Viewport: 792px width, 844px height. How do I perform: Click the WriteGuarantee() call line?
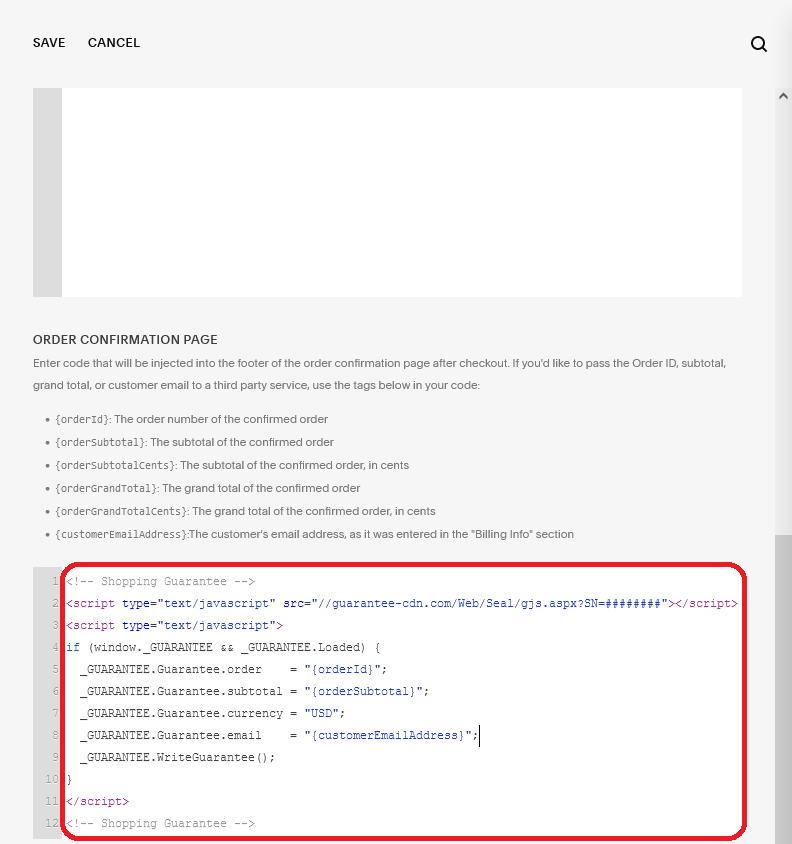(x=178, y=758)
